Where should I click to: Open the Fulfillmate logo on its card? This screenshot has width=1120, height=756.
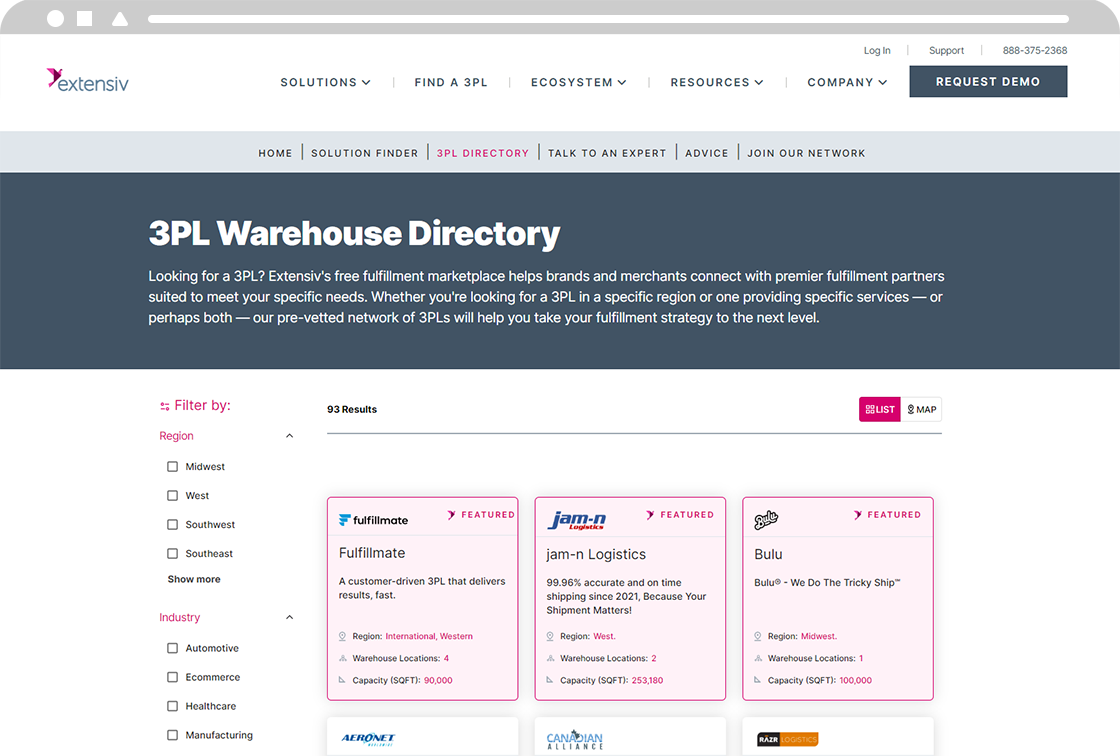point(374,520)
